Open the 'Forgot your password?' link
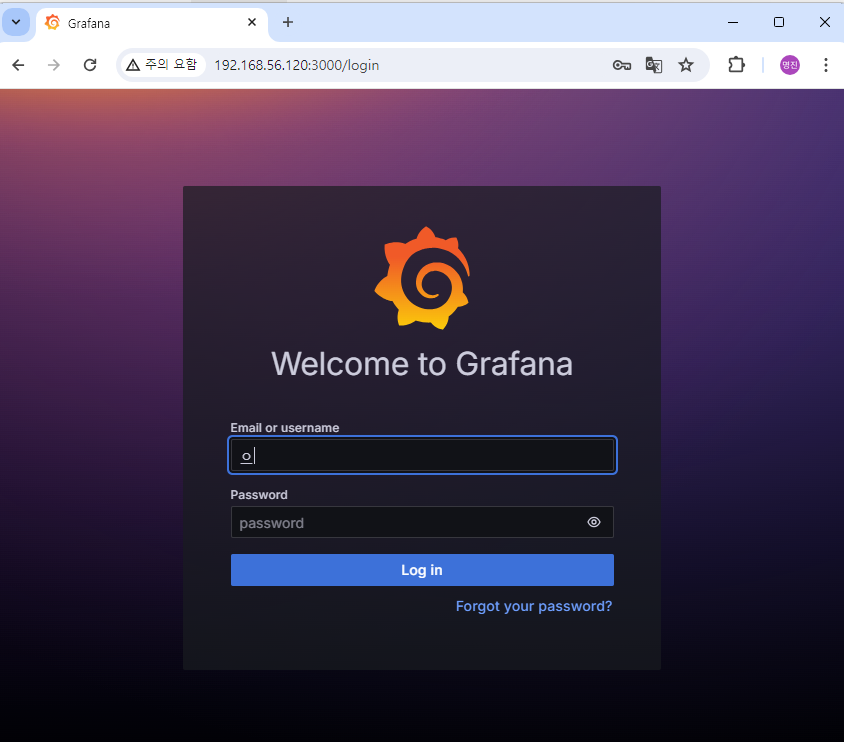 click(534, 606)
